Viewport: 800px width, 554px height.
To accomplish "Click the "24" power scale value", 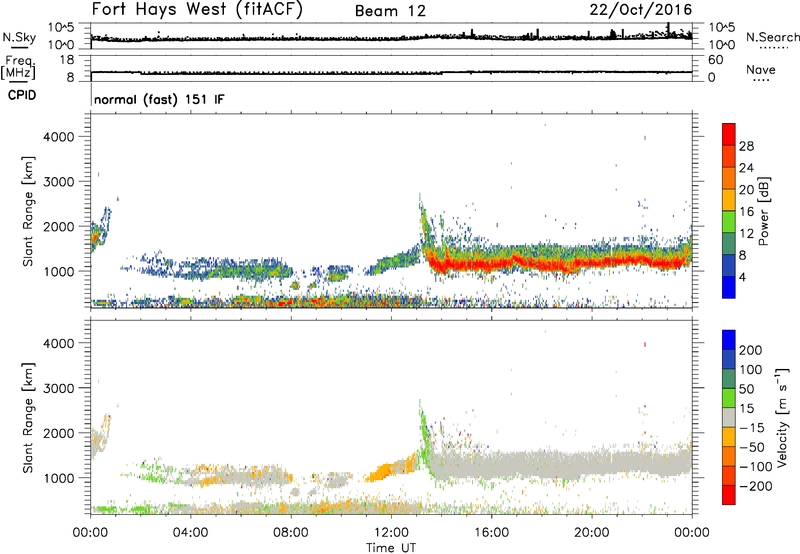I will click(746, 168).
